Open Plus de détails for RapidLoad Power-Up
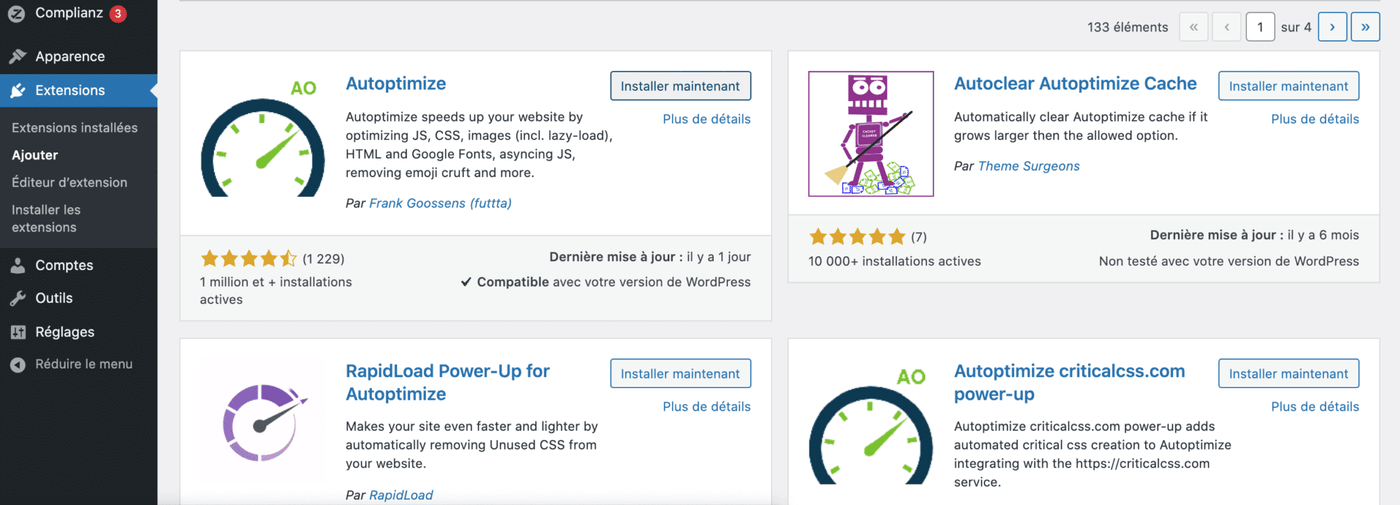This screenshot has width=1400, height=505. pos(706,406)
